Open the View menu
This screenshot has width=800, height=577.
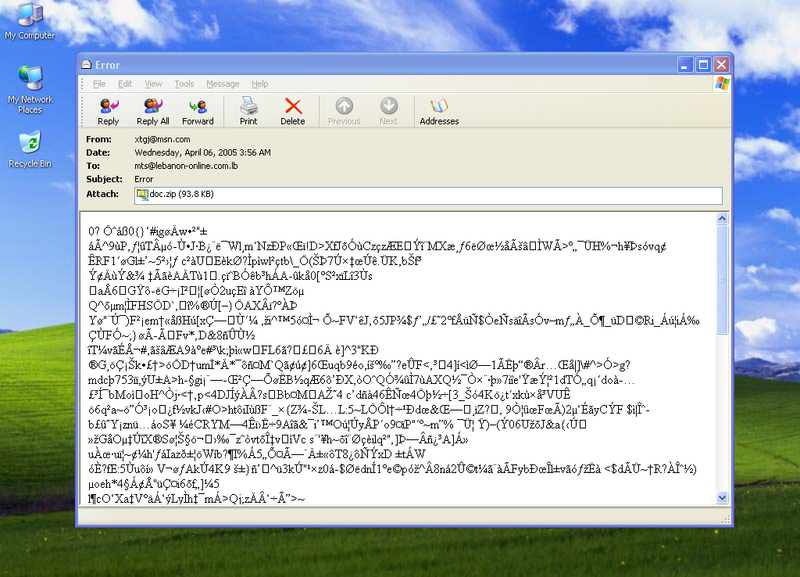(x=153, y=84)
